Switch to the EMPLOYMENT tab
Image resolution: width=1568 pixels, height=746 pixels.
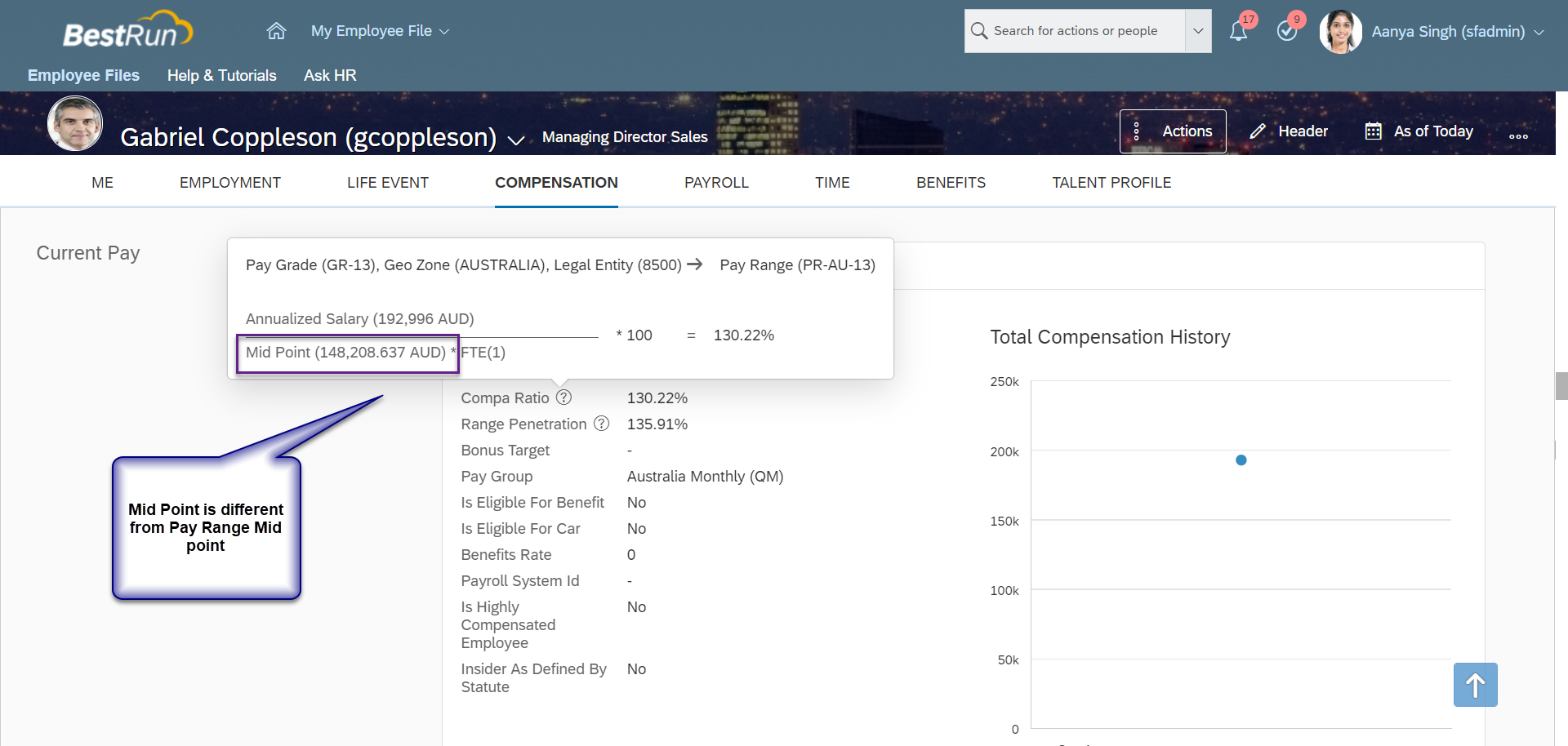click(230, 183)
